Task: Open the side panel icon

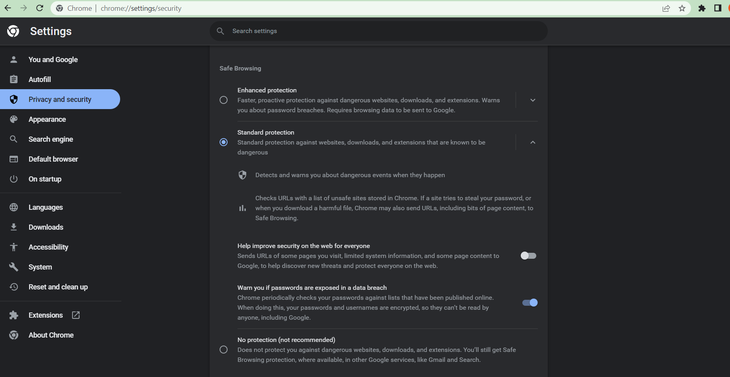Action: tap(717, 8)
